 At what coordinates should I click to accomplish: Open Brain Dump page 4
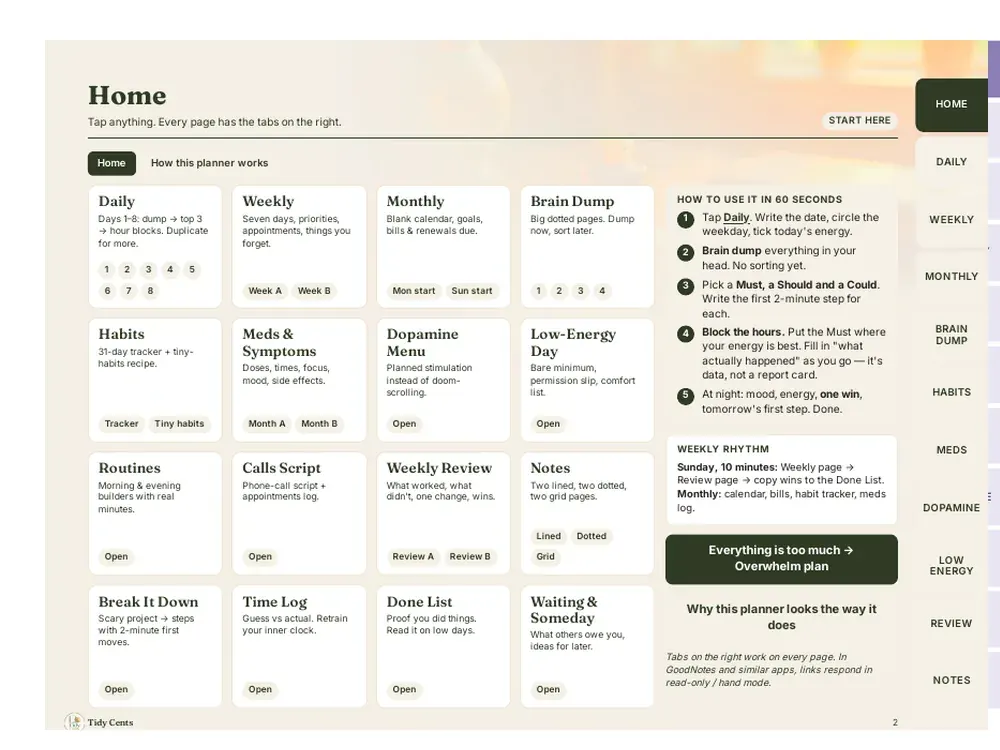[x=601, y=291]
